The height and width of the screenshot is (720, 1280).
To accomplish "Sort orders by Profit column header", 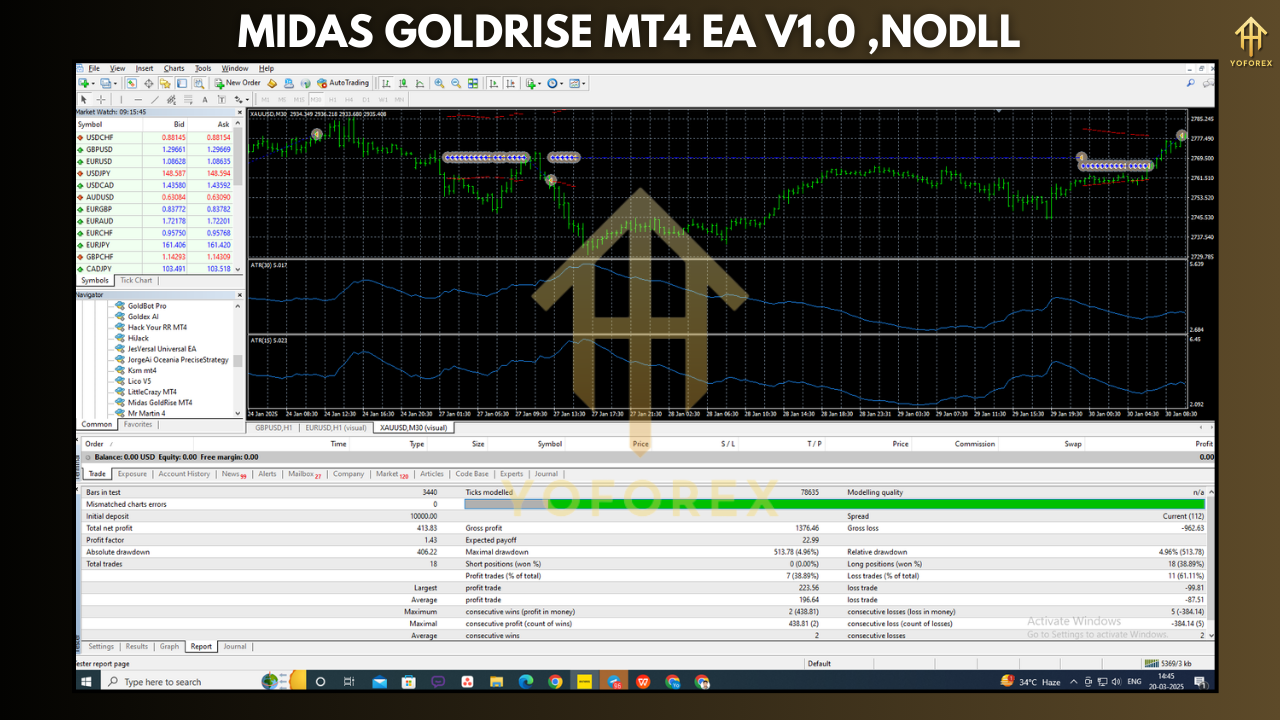I will point(1204,444).
